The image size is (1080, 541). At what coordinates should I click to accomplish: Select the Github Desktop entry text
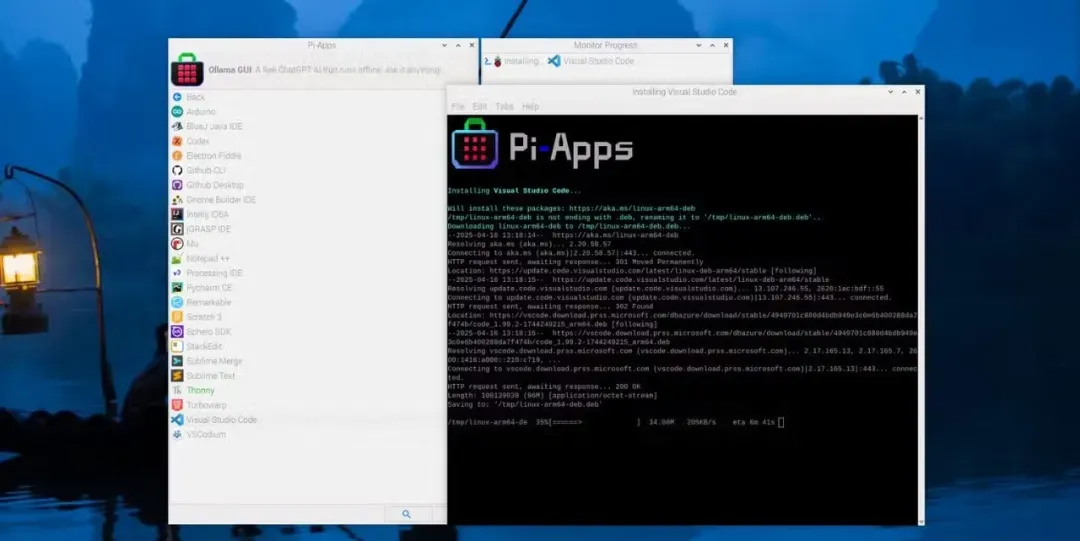[215, 185]
